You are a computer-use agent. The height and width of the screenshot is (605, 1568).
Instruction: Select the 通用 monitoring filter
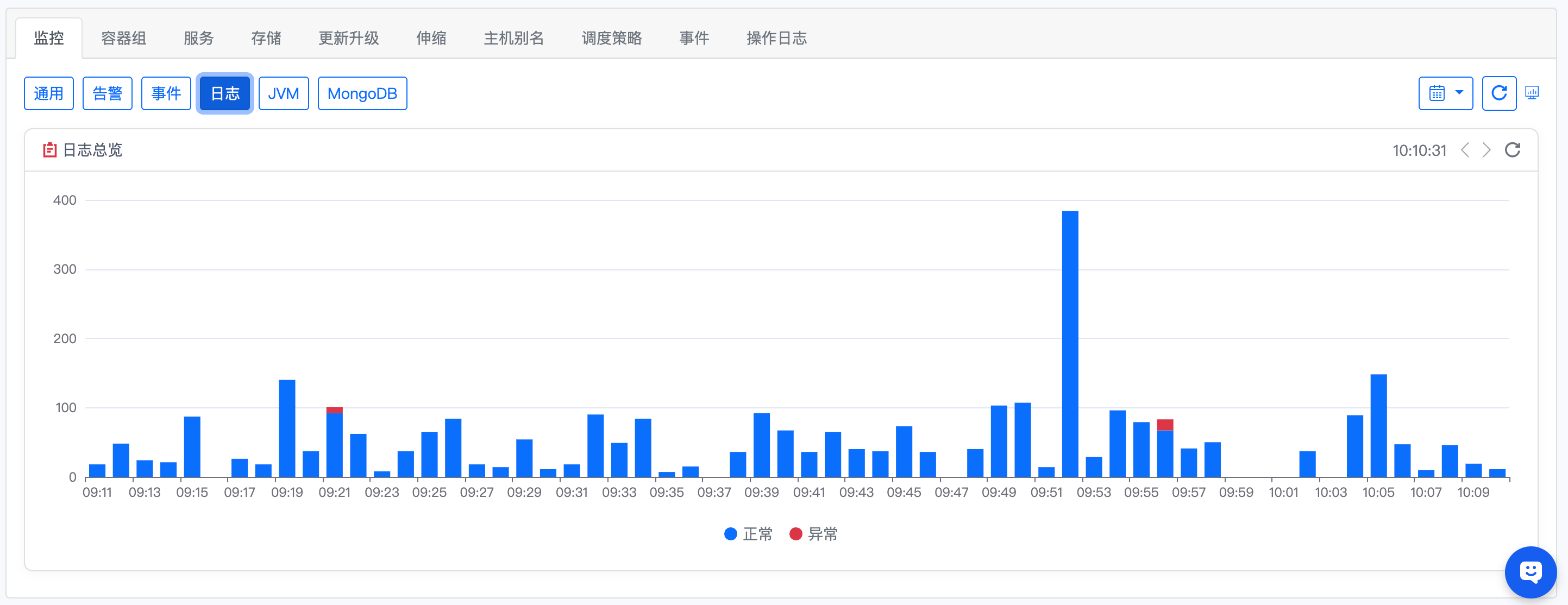coord(49,93)
